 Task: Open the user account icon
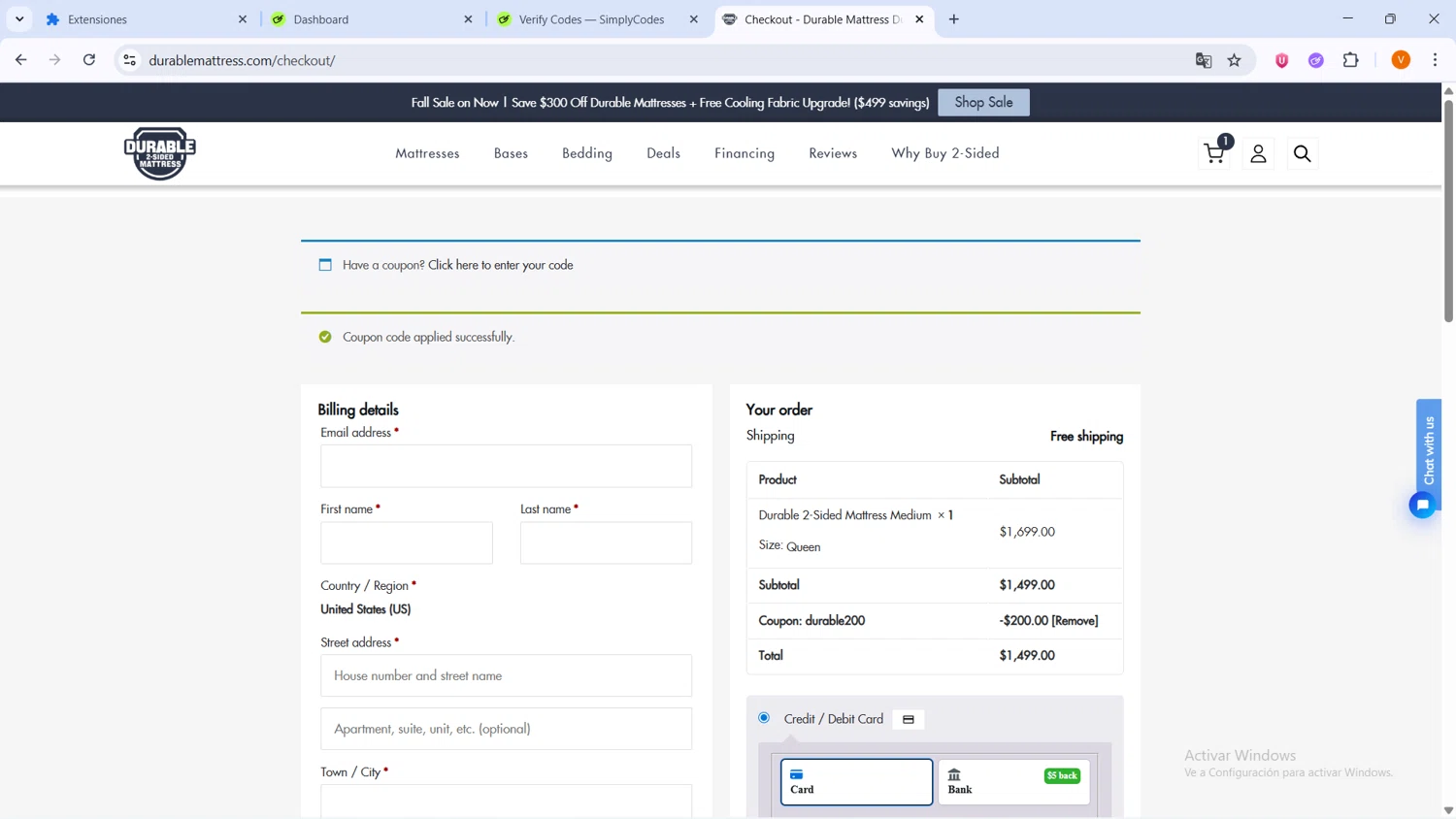click(1258, 153)
